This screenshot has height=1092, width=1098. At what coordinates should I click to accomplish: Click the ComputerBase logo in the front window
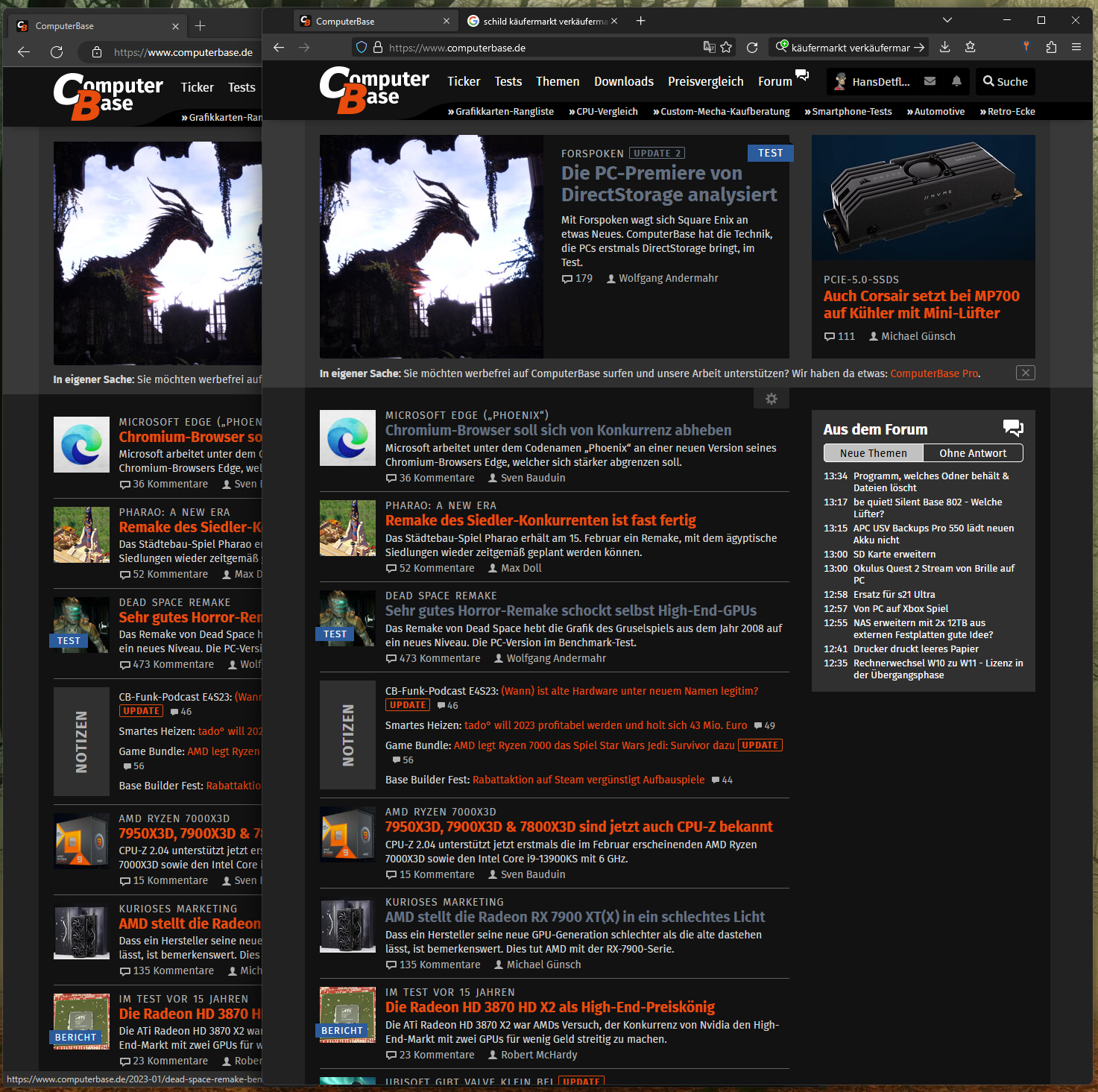click(374, 89)
